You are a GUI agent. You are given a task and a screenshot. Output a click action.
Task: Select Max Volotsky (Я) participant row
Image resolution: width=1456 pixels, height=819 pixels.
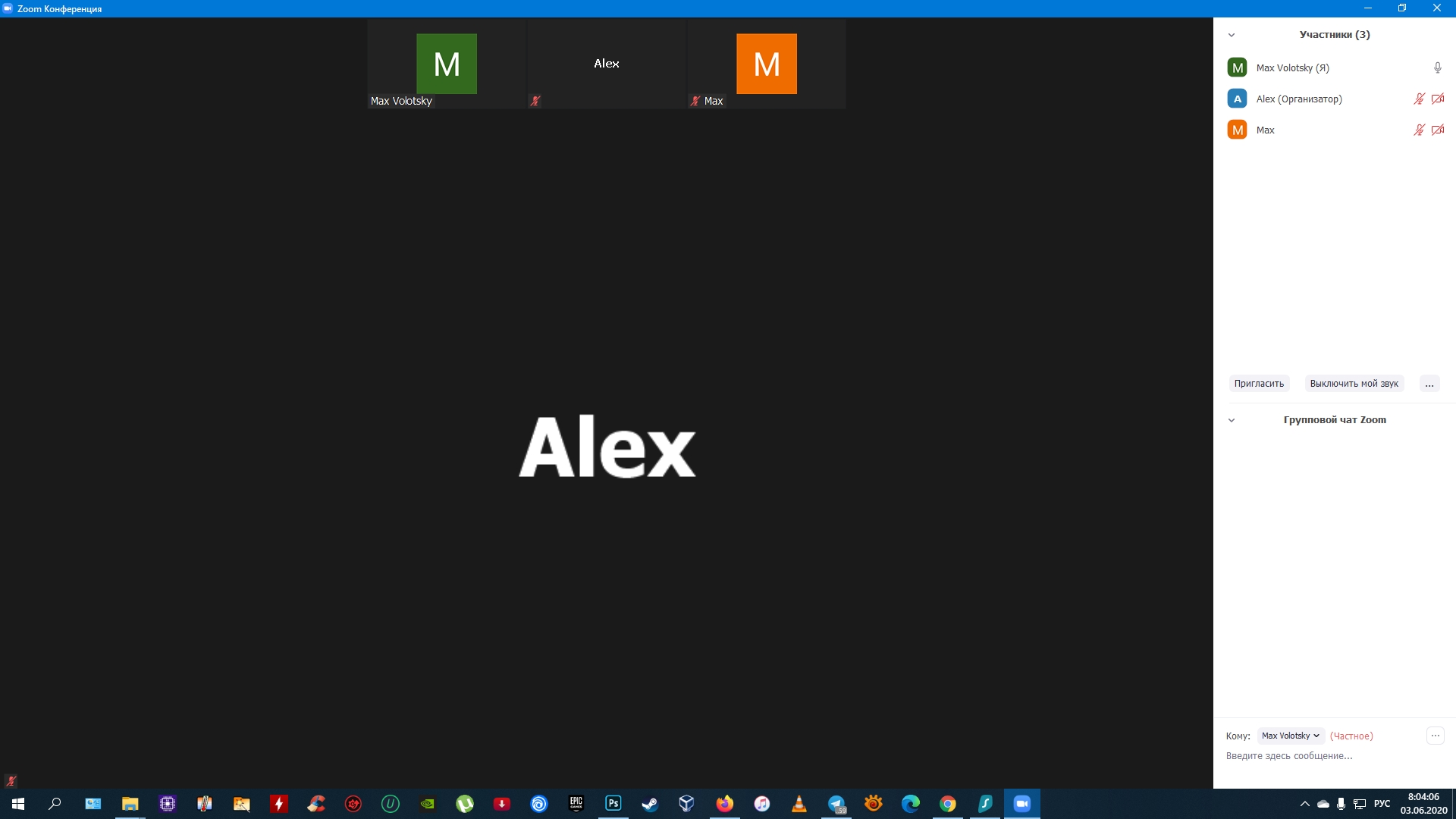coord(1335,67)
